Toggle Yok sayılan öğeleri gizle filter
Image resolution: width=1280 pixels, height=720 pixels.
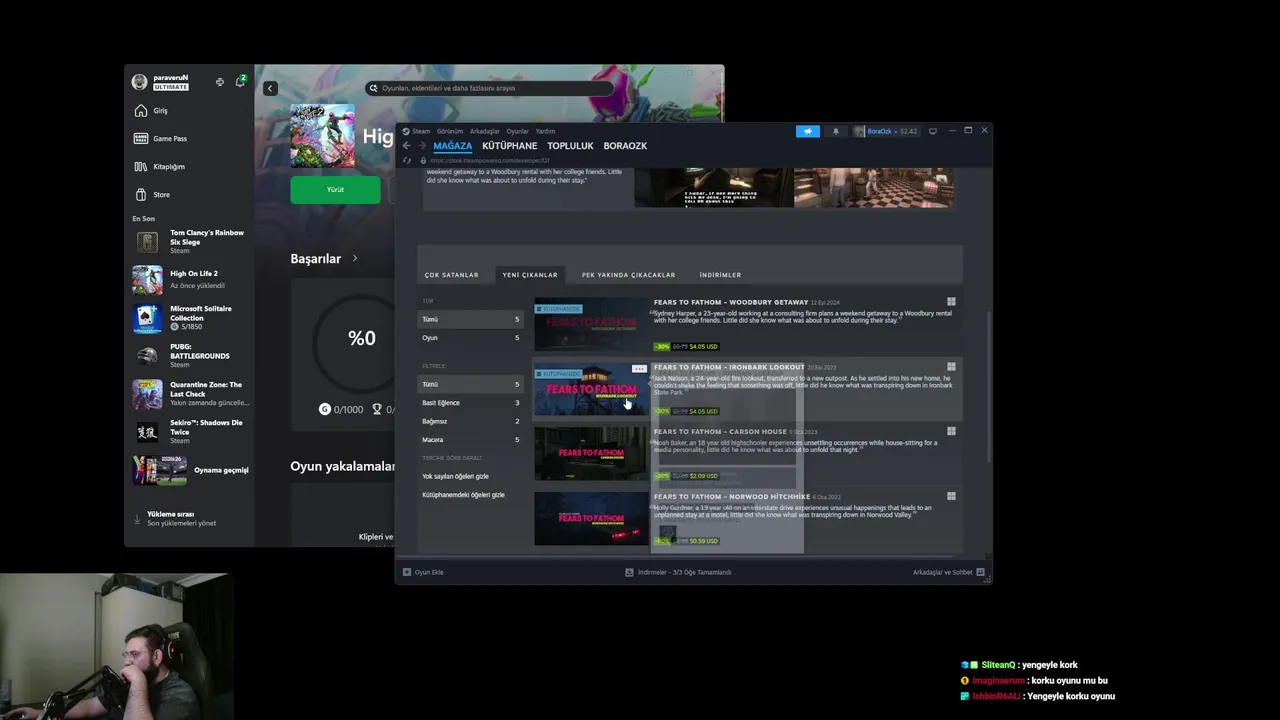(x=456, y=476)
